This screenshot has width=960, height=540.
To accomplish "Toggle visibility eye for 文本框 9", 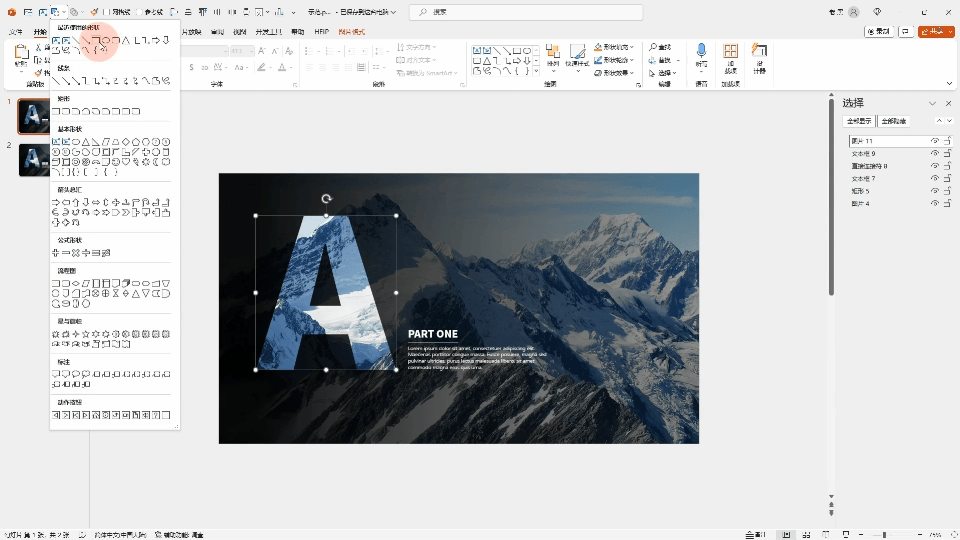I will point(935,154).
